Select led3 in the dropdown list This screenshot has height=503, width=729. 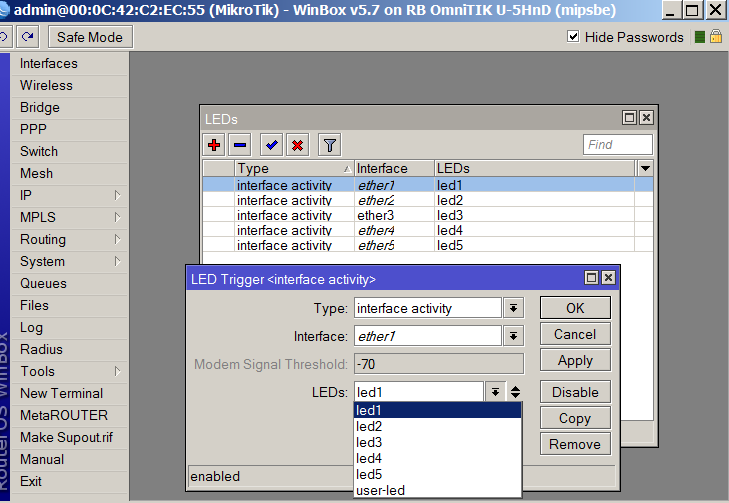[437, 443]
